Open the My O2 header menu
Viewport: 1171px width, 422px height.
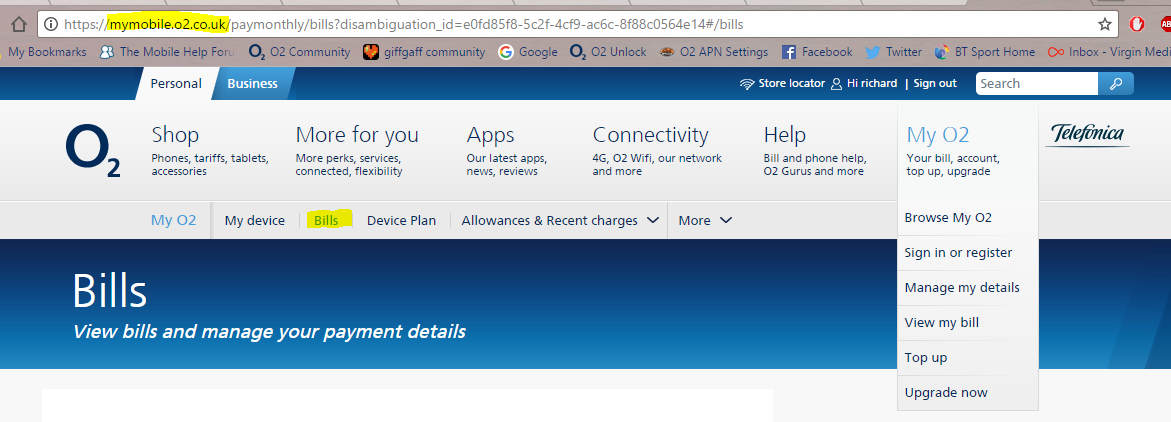937,135
